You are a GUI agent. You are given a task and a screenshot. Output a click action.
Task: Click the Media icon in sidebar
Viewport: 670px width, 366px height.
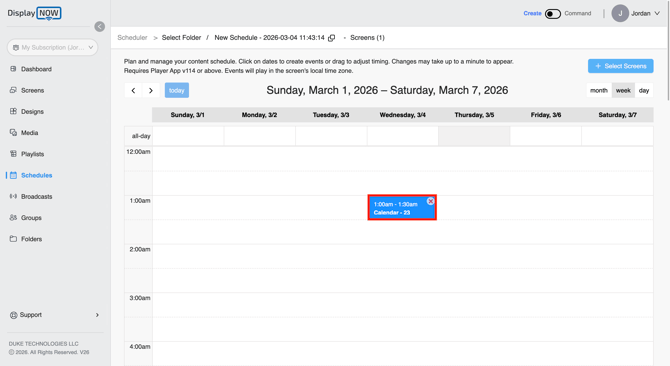pyautogui.click(x=13, y=133)
